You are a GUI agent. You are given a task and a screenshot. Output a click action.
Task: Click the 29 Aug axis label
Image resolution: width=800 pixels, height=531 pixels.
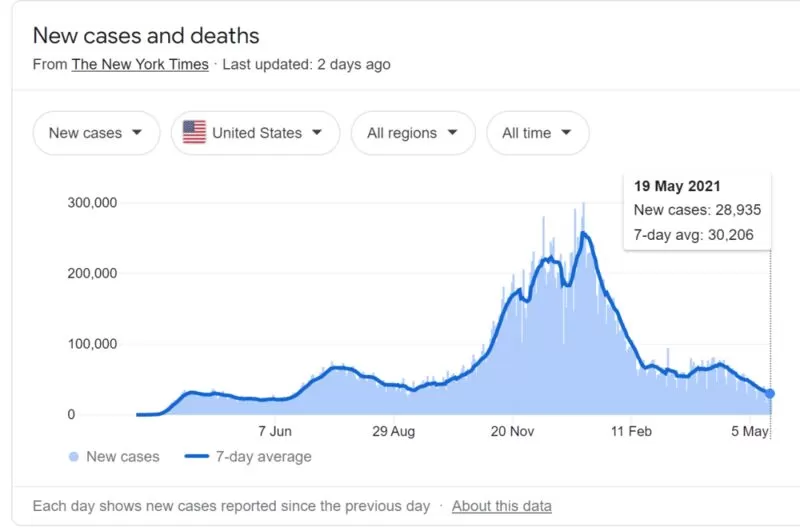point(393,432)
